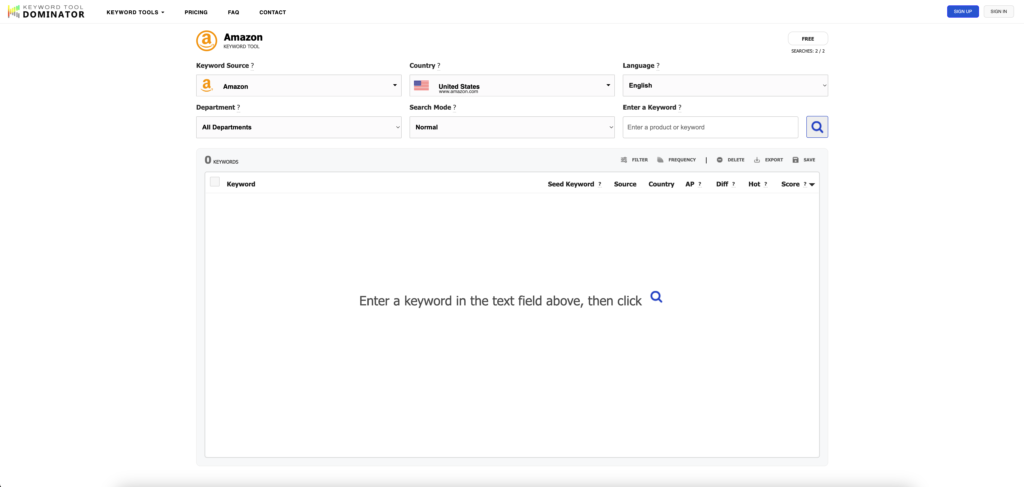
Task: Click the 0 Keywords counter text
Action: tap(221, 160)
